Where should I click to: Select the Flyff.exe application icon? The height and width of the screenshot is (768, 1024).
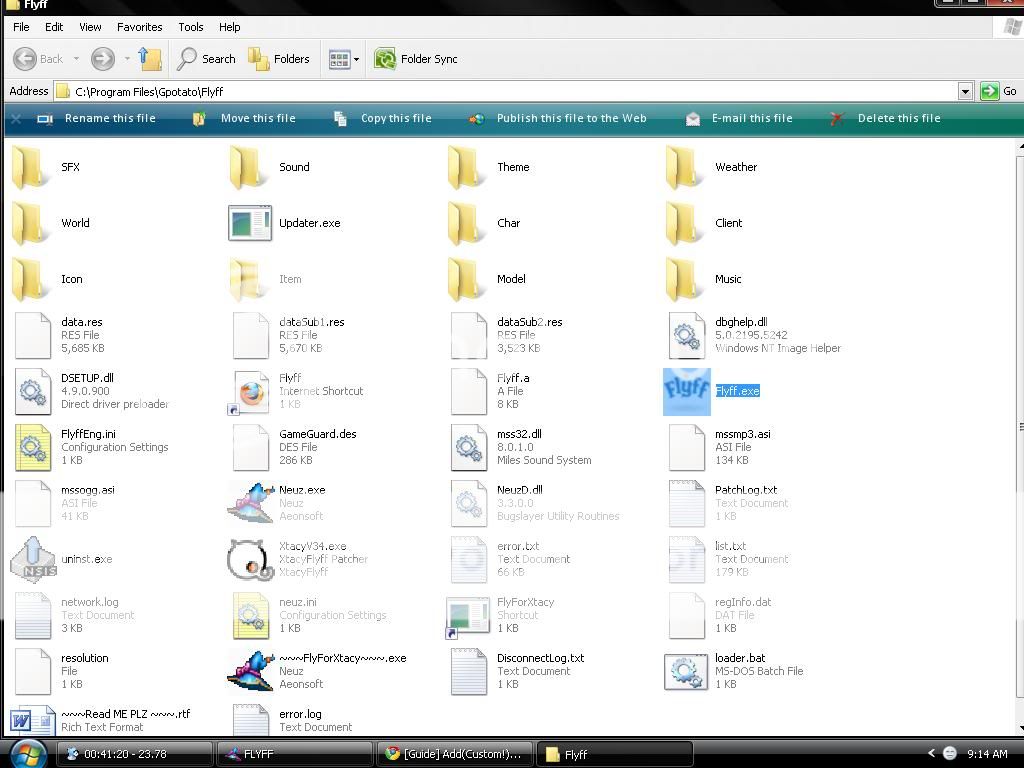[x=686, y=391]
